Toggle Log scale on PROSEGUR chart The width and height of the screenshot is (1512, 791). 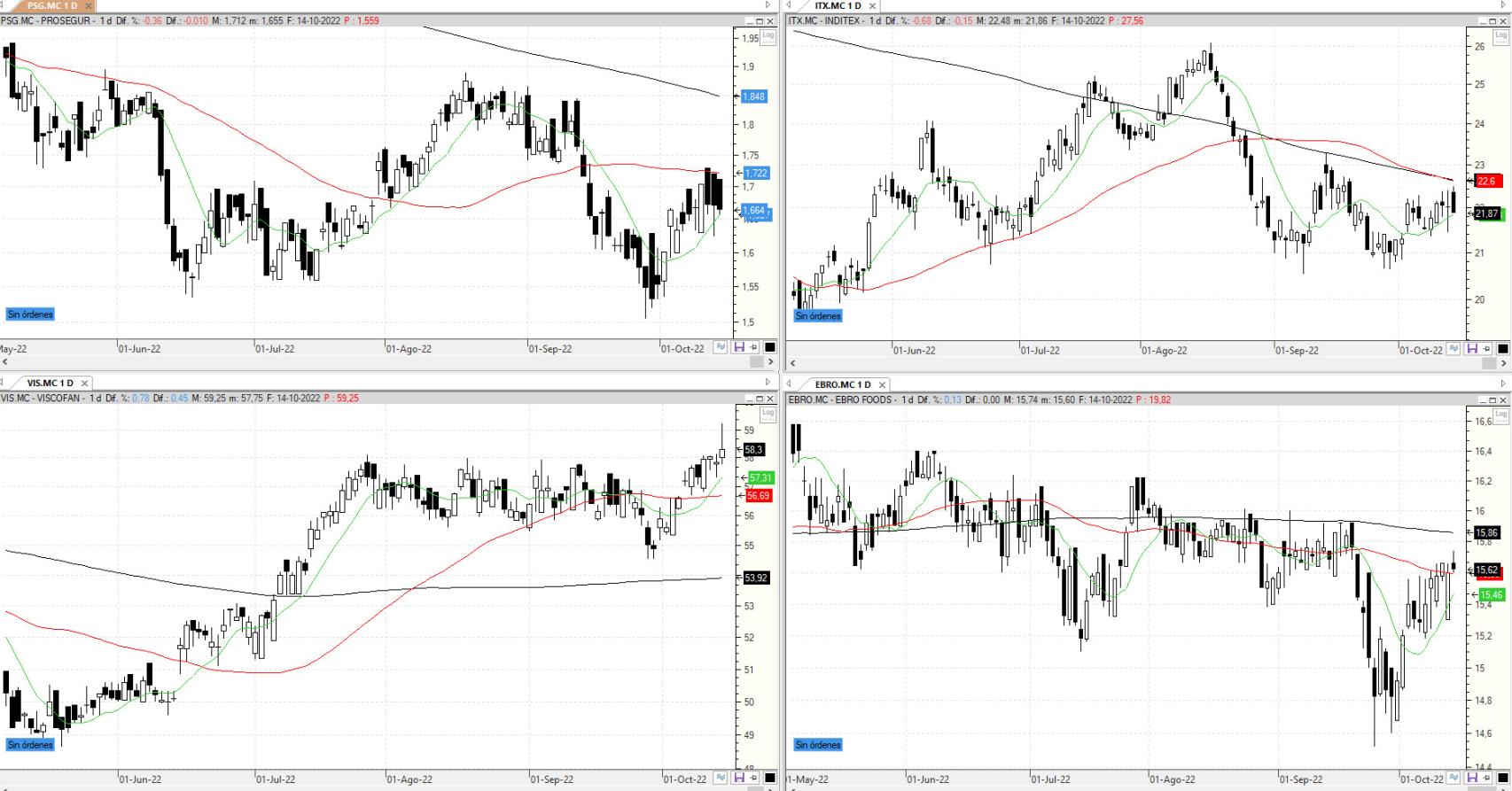[768, 35]
